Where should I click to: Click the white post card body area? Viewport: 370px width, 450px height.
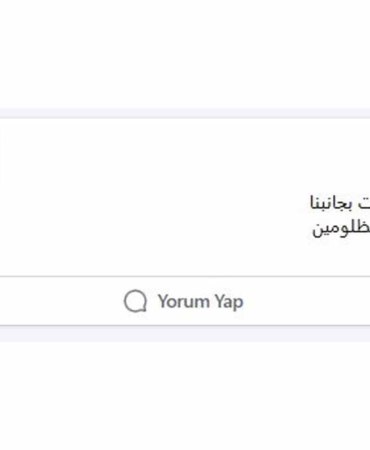(x=185, y=197)
